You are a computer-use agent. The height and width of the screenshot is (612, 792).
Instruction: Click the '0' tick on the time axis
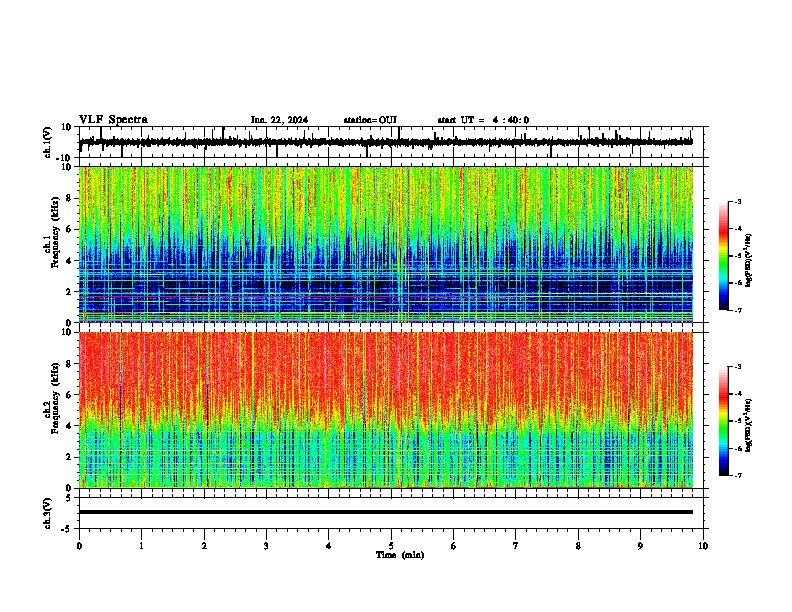(x=79, y=546)
